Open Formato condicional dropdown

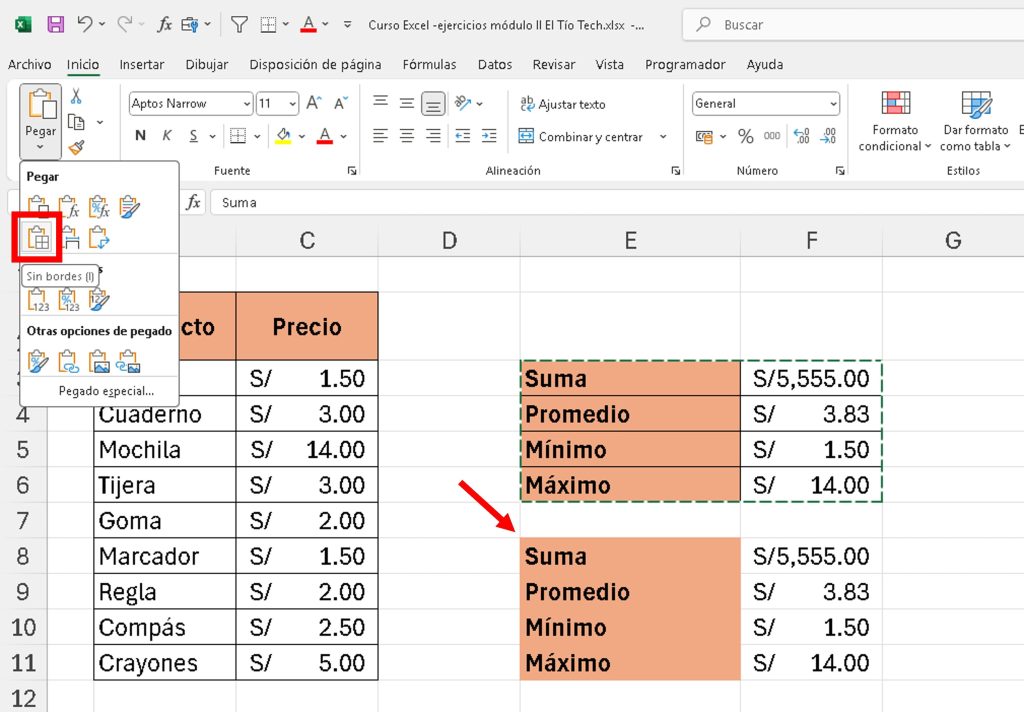[x=895, y=121]
